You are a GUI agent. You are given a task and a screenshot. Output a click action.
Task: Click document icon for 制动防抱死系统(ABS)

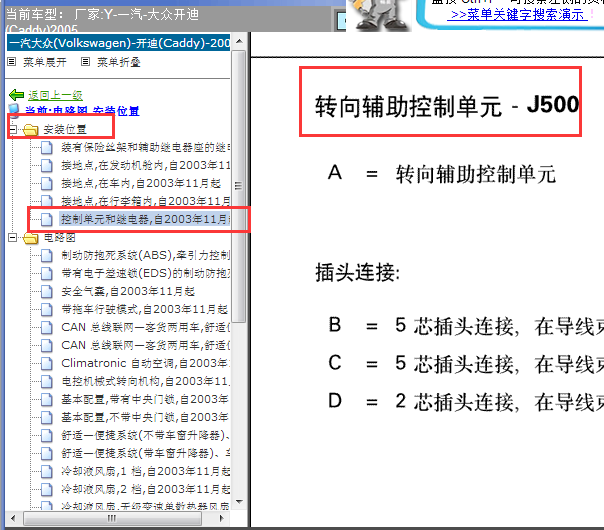(47, 255)
